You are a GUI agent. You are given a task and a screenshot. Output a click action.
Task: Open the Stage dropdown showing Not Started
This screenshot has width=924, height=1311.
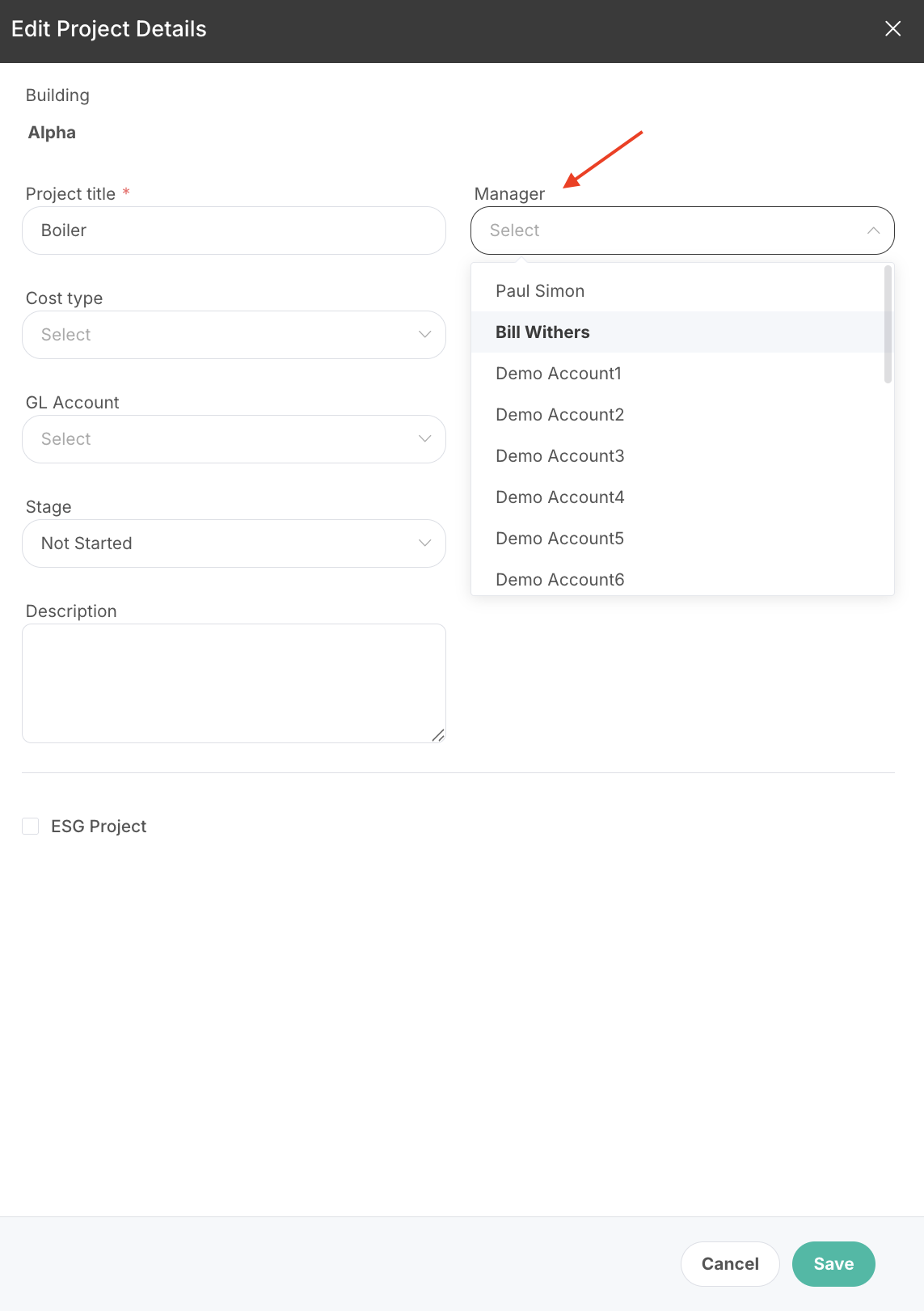click(x=234, y=543)
